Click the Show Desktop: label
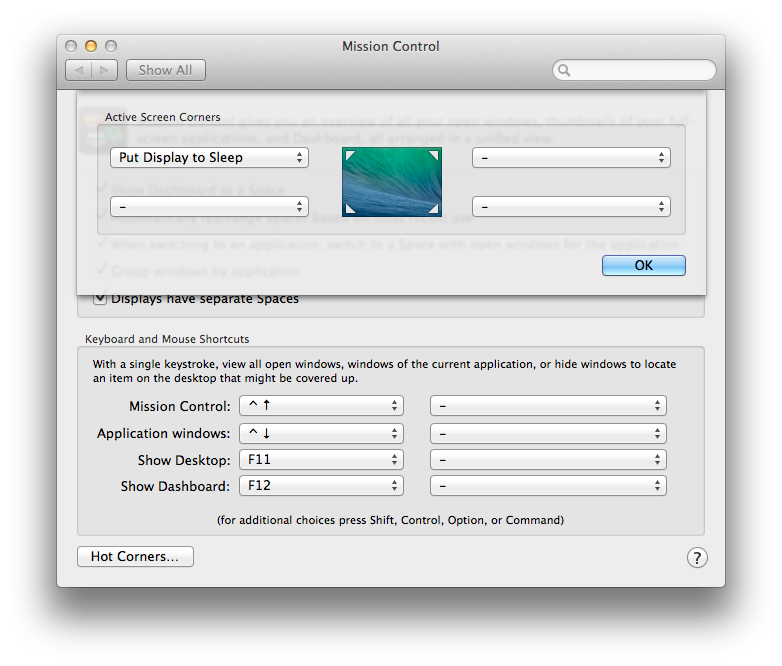 [184, 460]
